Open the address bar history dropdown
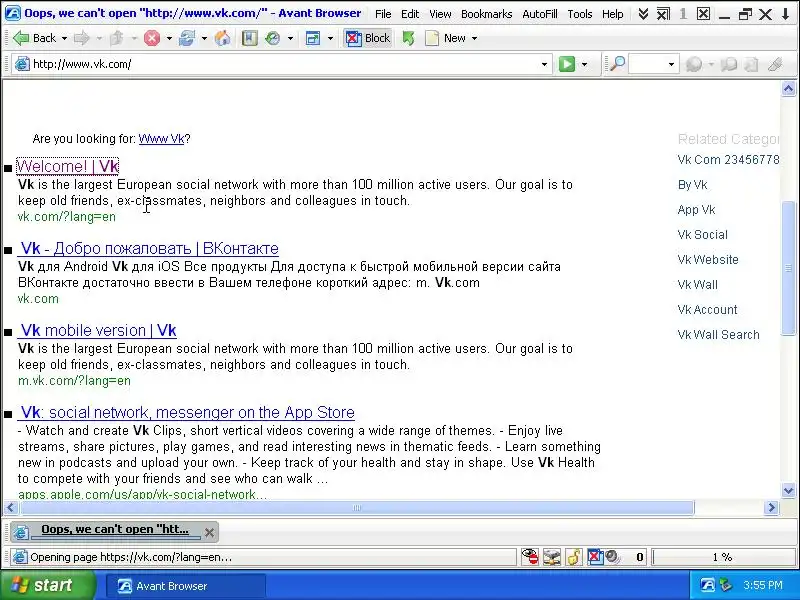 [x=544, y=64]
